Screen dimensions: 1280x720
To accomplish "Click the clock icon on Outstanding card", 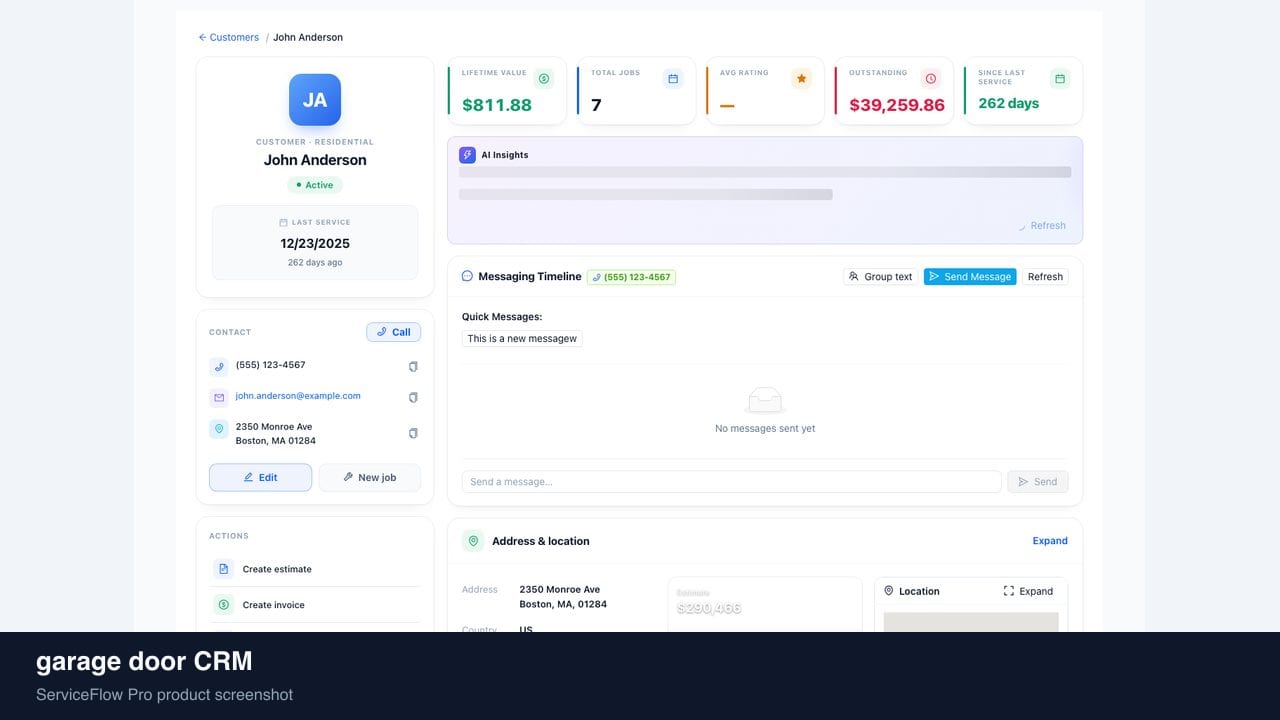I will pos(931,78).
